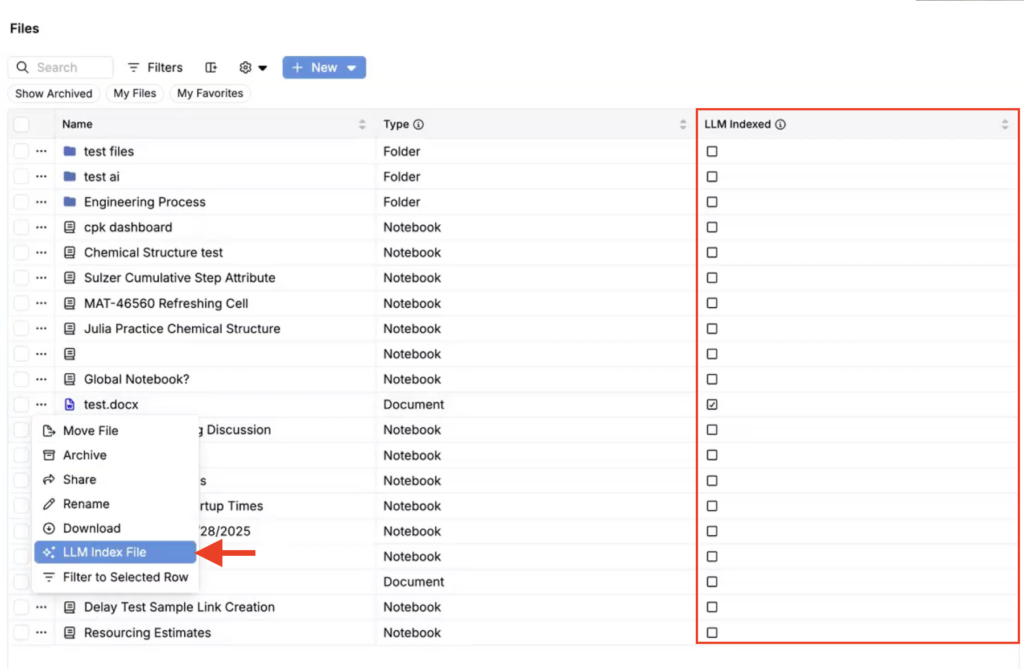1024x669 pixels.
Task: Click the My Favorites filter button
Action: pyautogui.click(x=210, y=93)
